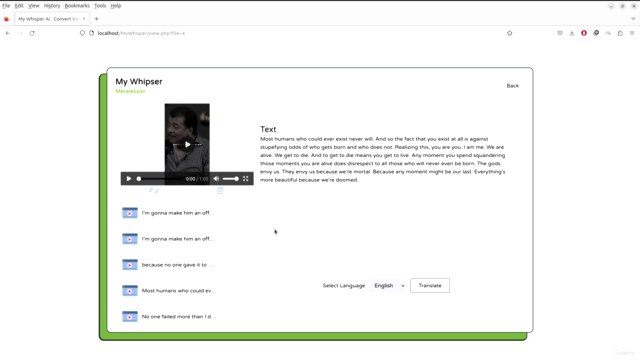Click the site information page icon
Screen dimensions: 640x360
pos(91,33)
